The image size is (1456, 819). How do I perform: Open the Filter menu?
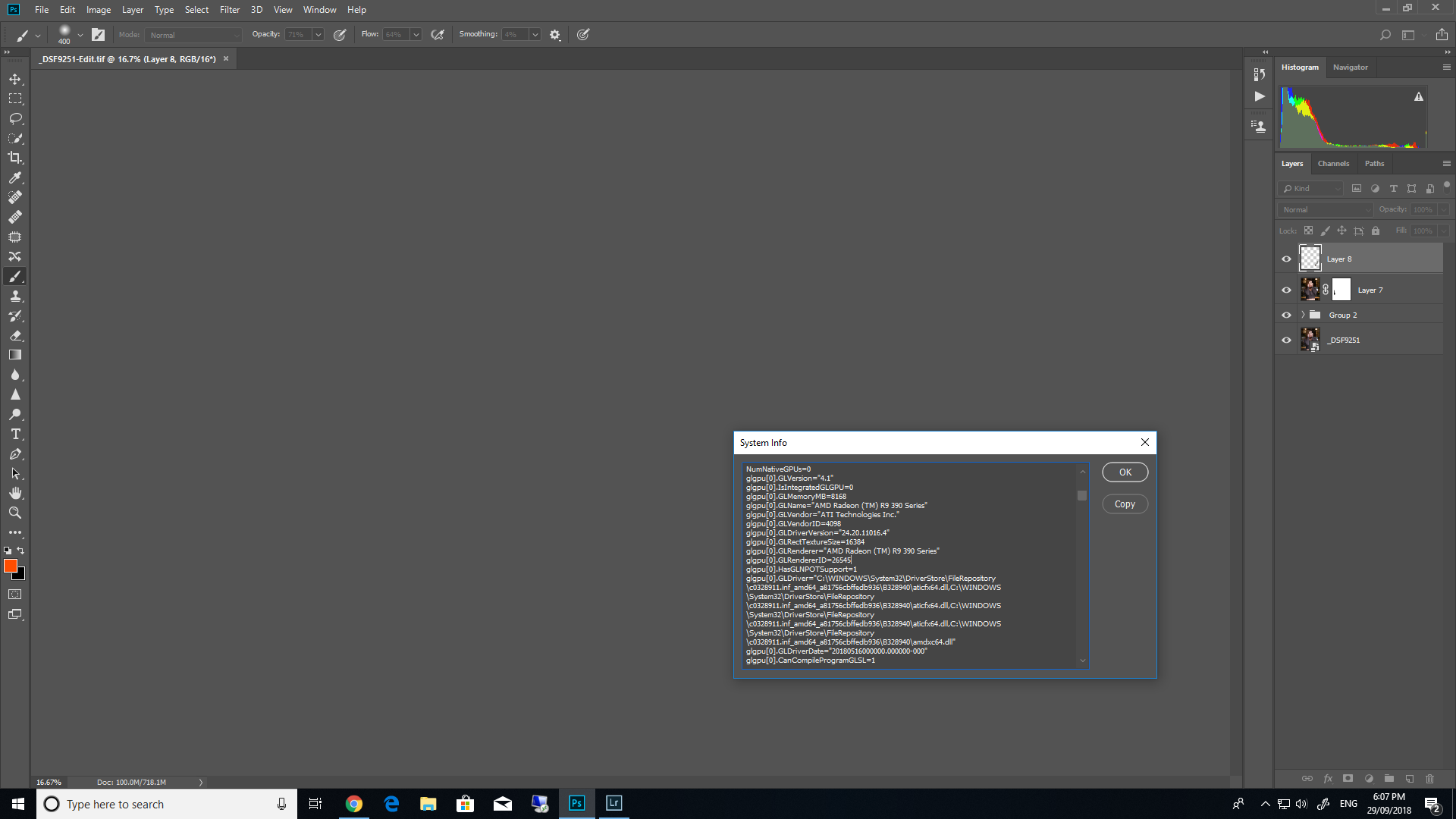tap(230, 10)
